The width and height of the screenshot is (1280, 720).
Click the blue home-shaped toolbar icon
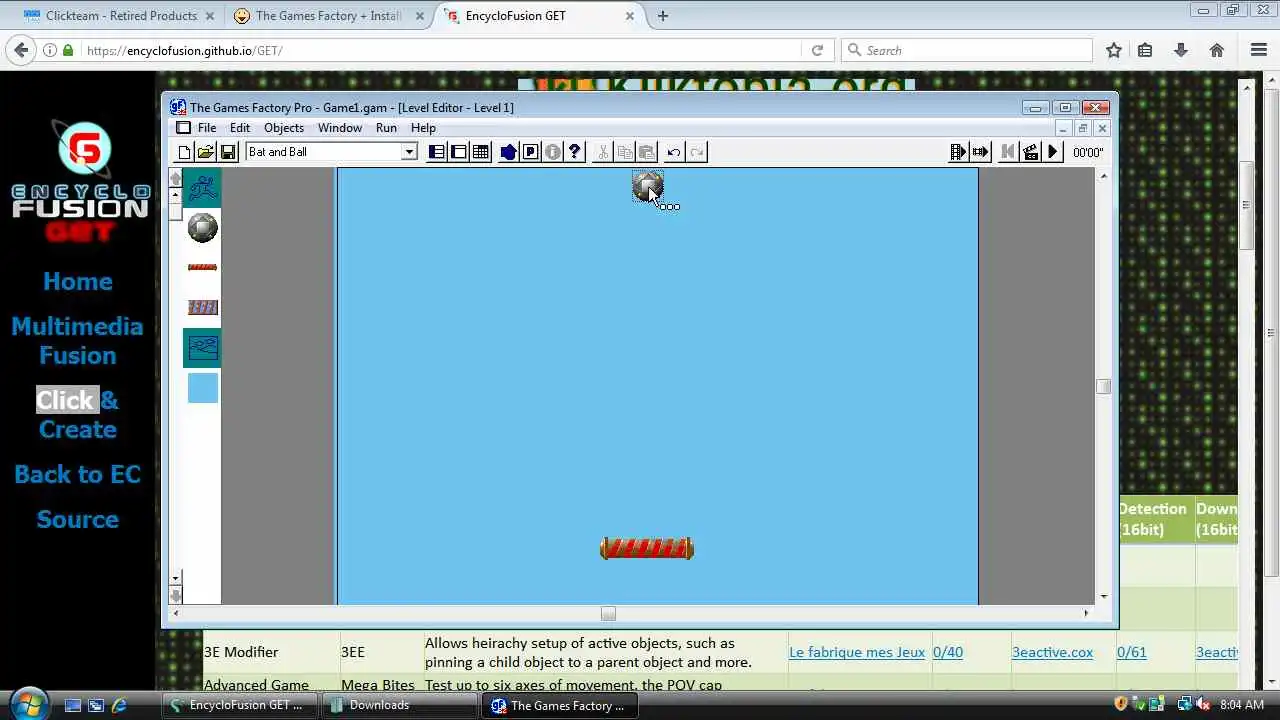pyautogui.click(x=509, y=152)
